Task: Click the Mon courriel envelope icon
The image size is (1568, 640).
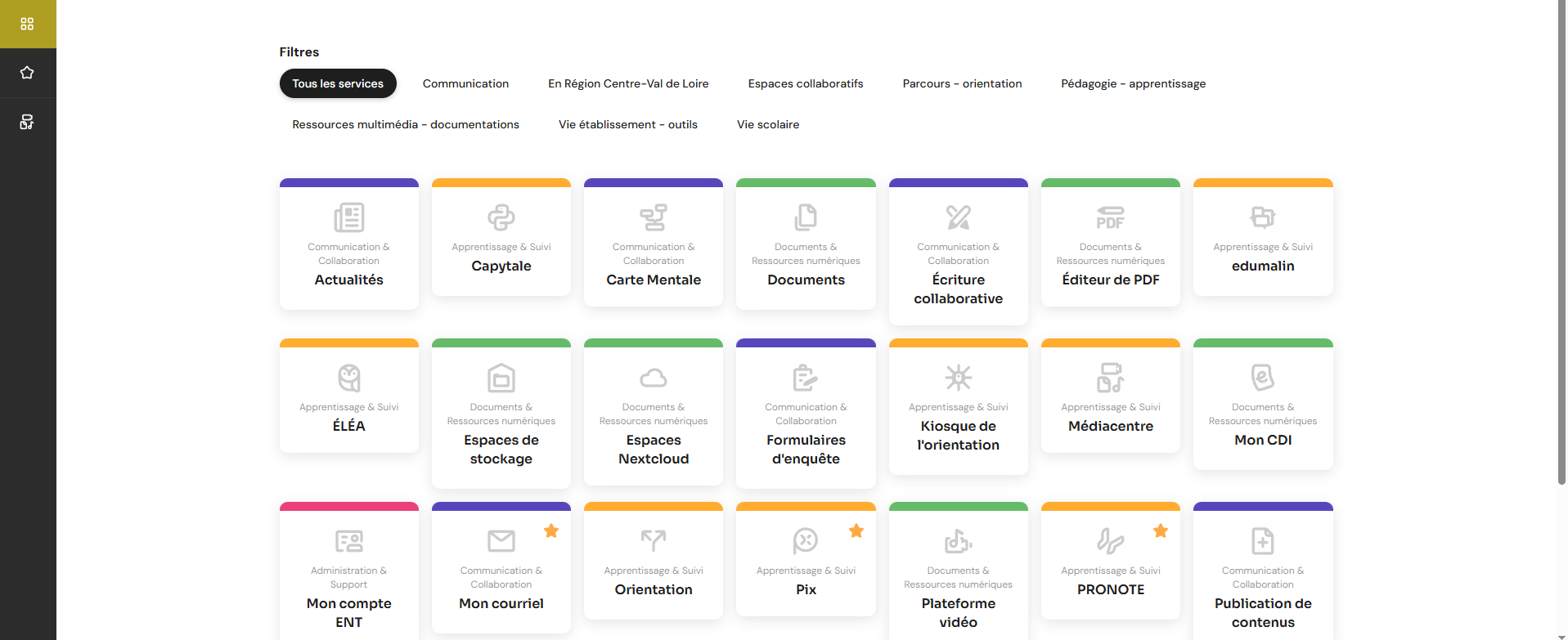Action: pyautogui.click(x=501, y=541)
